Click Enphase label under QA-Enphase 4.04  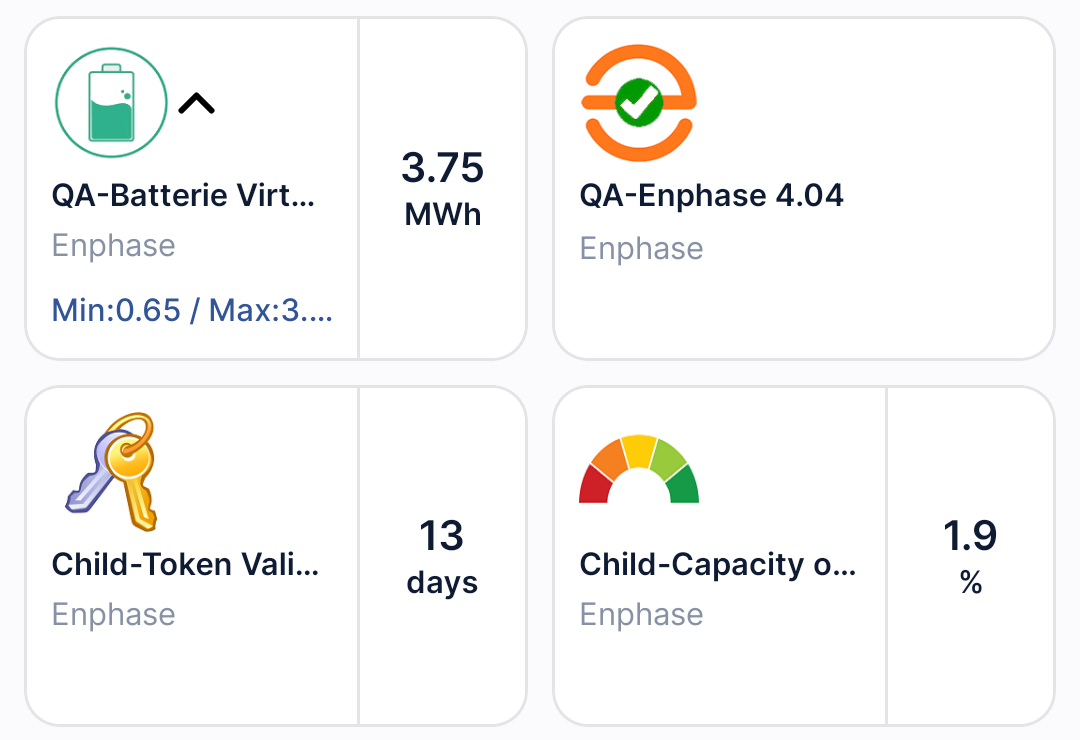pos(641,247)
